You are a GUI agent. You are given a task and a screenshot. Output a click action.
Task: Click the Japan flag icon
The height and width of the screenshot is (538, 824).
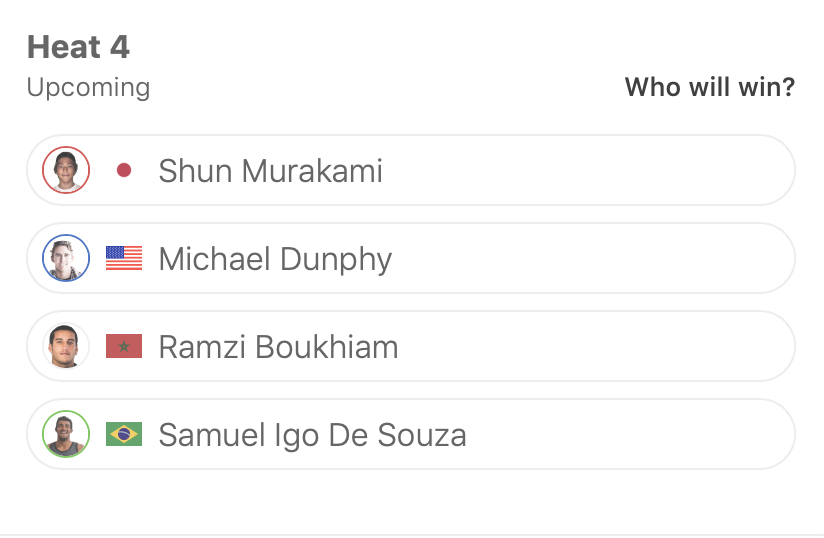tap(124, 170)
